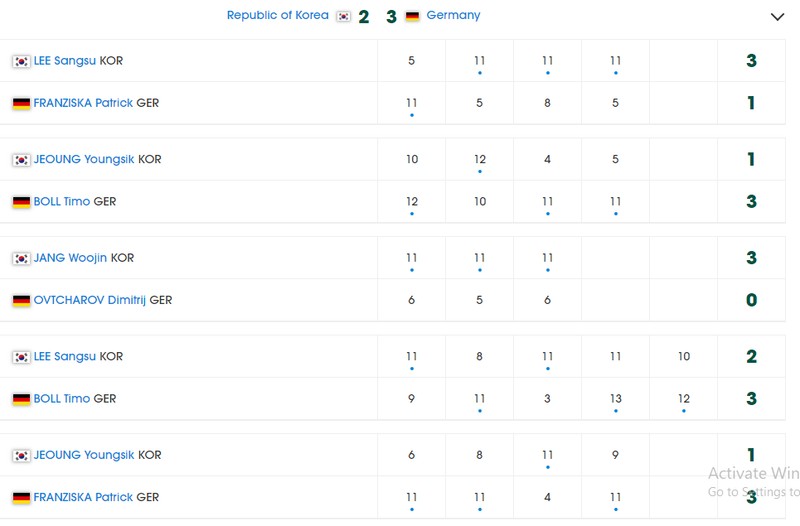Click Korean flag beside last JEOUNG Youngsik
Screen dimensions: 800x526
pos(21,456)
